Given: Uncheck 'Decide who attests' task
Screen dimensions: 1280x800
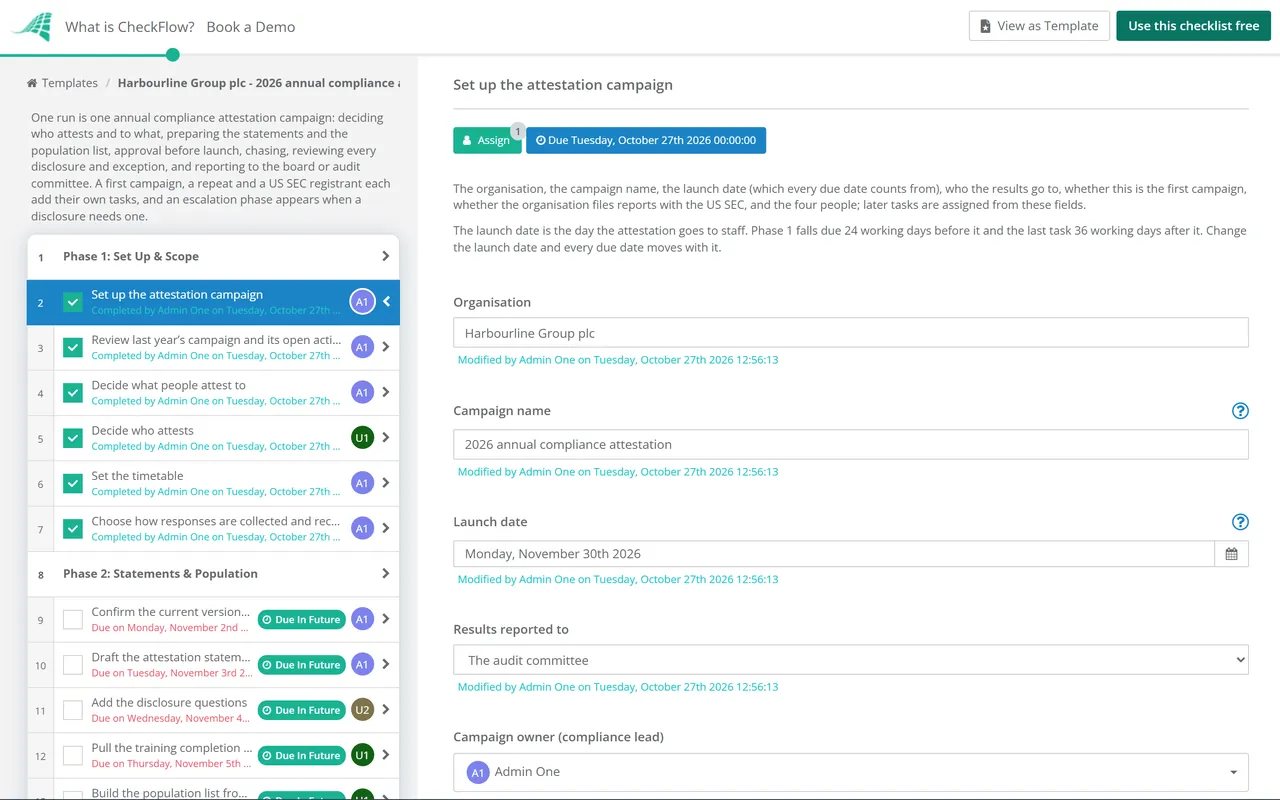Looking at the screenshot, I should (x=73, y=438).
